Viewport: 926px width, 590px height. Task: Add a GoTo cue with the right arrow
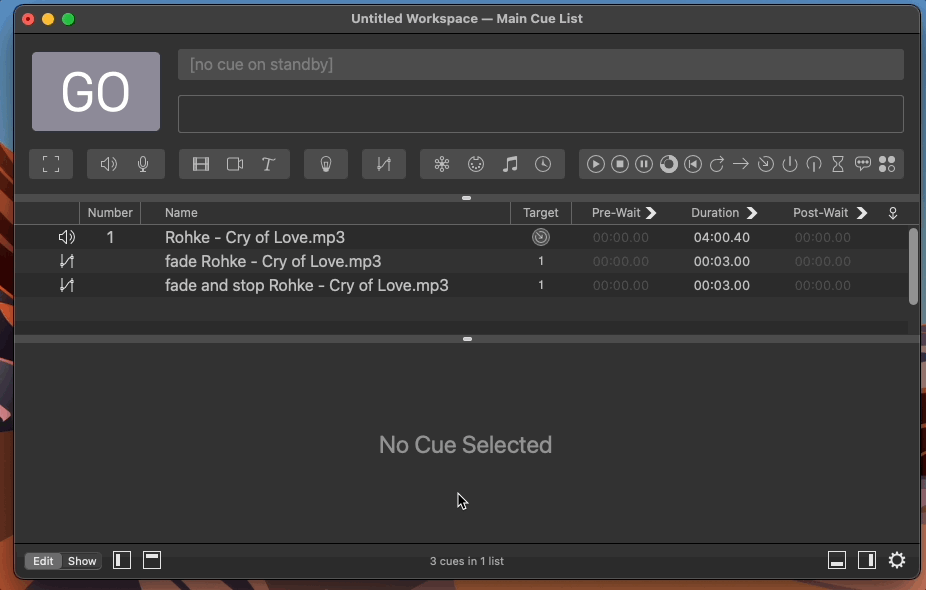[741, 164]
